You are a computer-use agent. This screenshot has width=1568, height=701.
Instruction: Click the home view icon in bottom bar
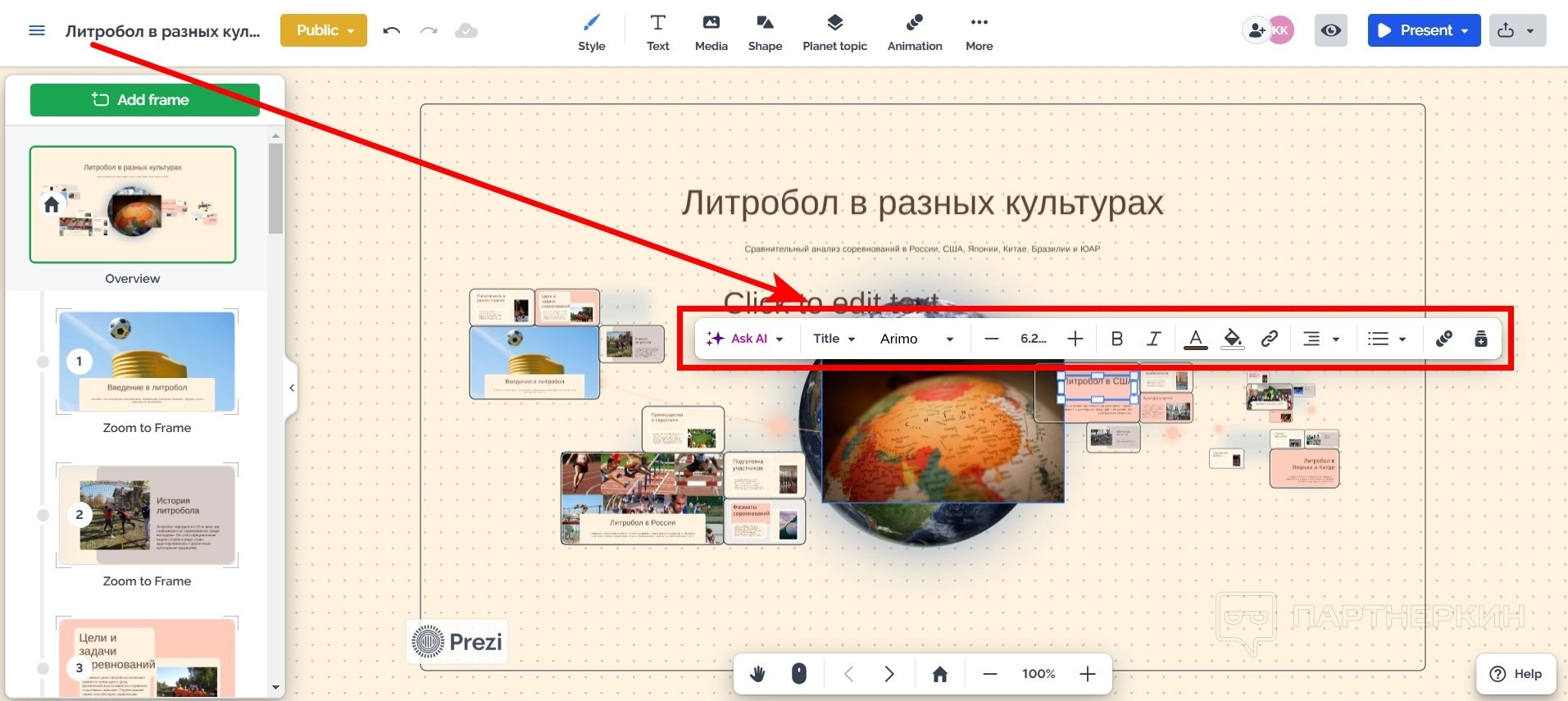[939, 674]
